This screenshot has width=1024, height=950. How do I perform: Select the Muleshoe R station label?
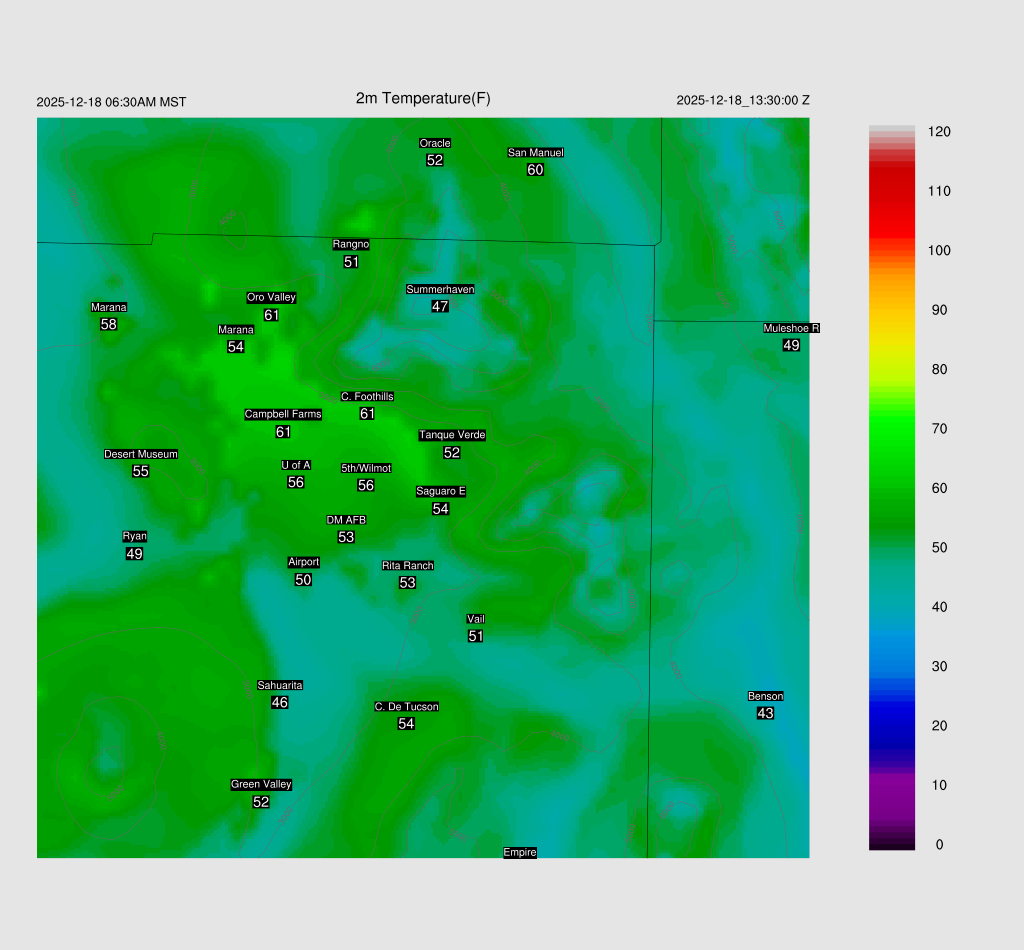click(791, 328)
